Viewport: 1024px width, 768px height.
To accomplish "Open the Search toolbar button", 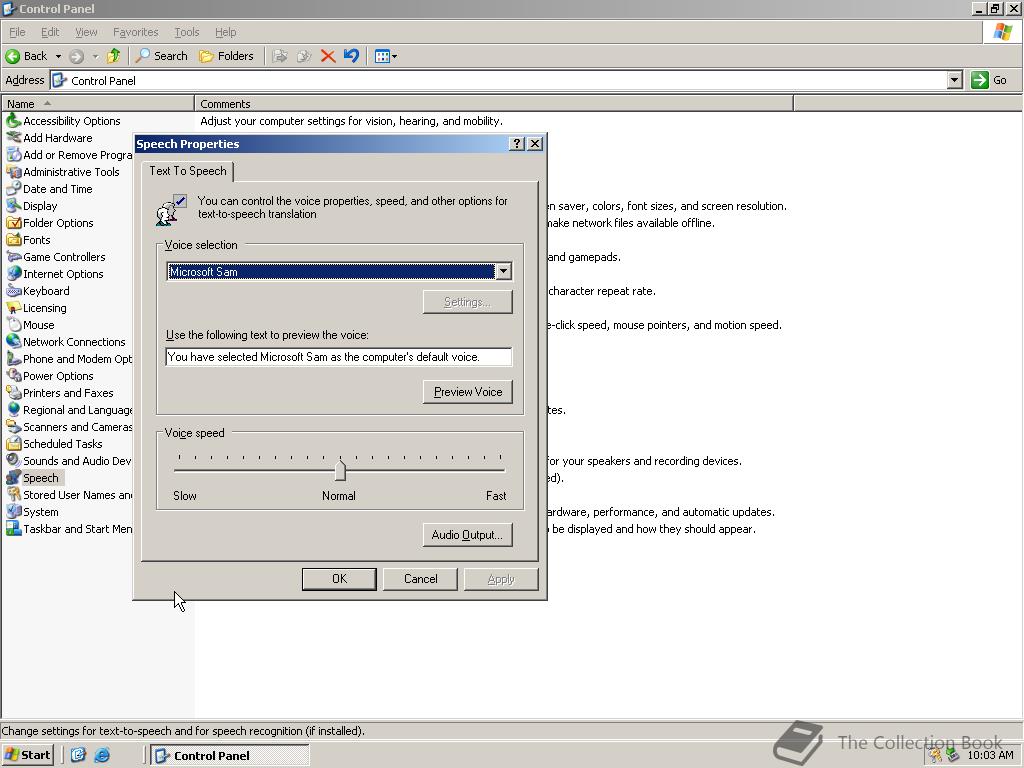I will (x=161, y=56).
